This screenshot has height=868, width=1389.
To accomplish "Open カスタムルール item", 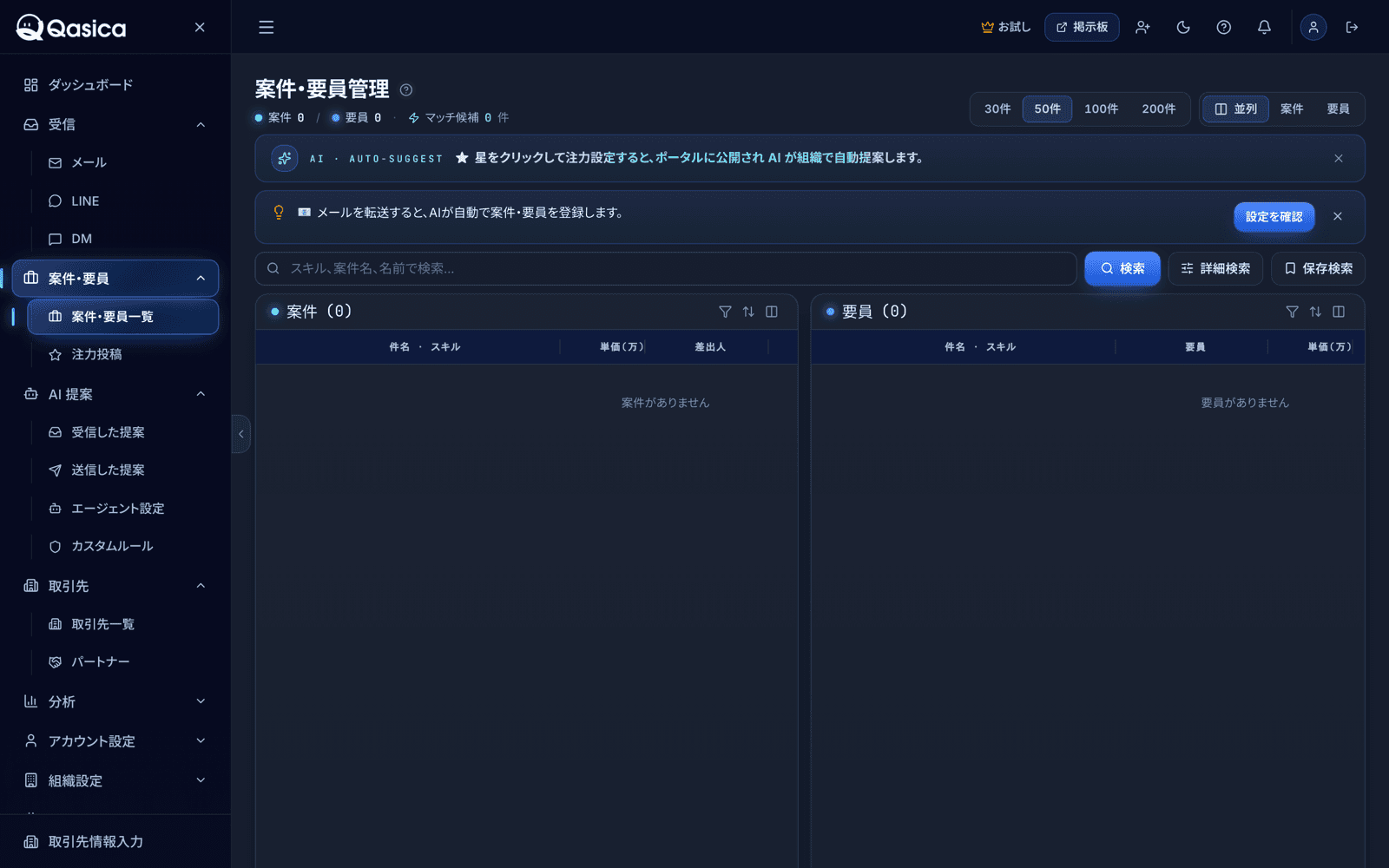I will point(123,546).
